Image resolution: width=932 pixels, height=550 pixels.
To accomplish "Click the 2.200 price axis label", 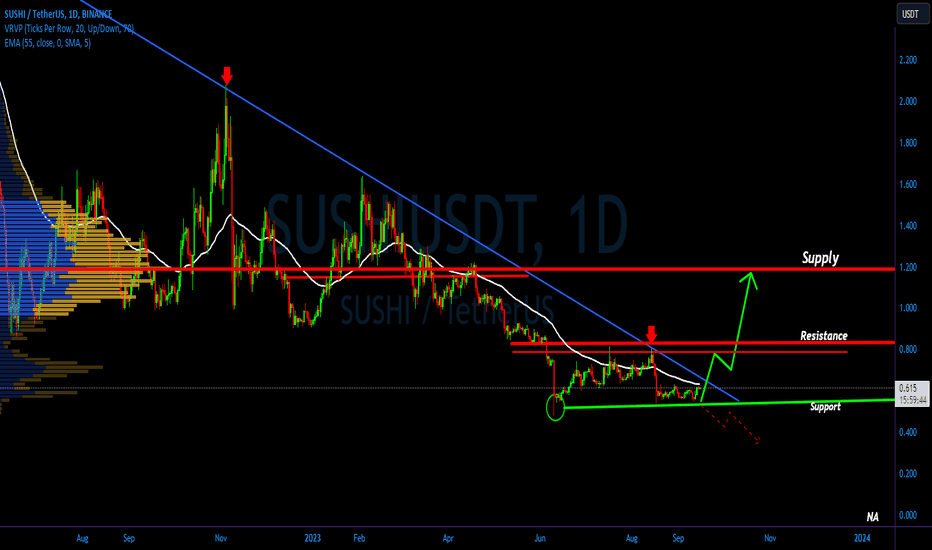I will tap(908, 59).
